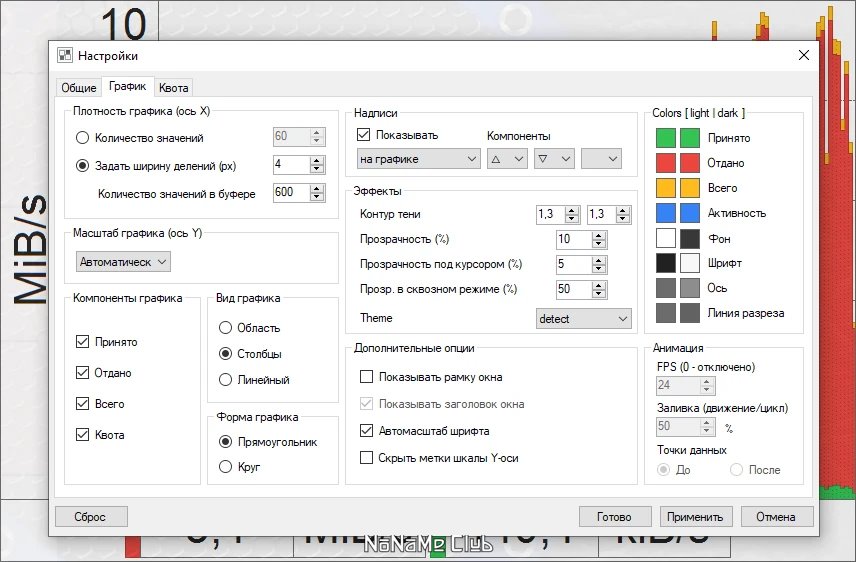This screenshot has height=562, width=856.
Task: Switch to the Общие tab
Action: click(79, 87)
